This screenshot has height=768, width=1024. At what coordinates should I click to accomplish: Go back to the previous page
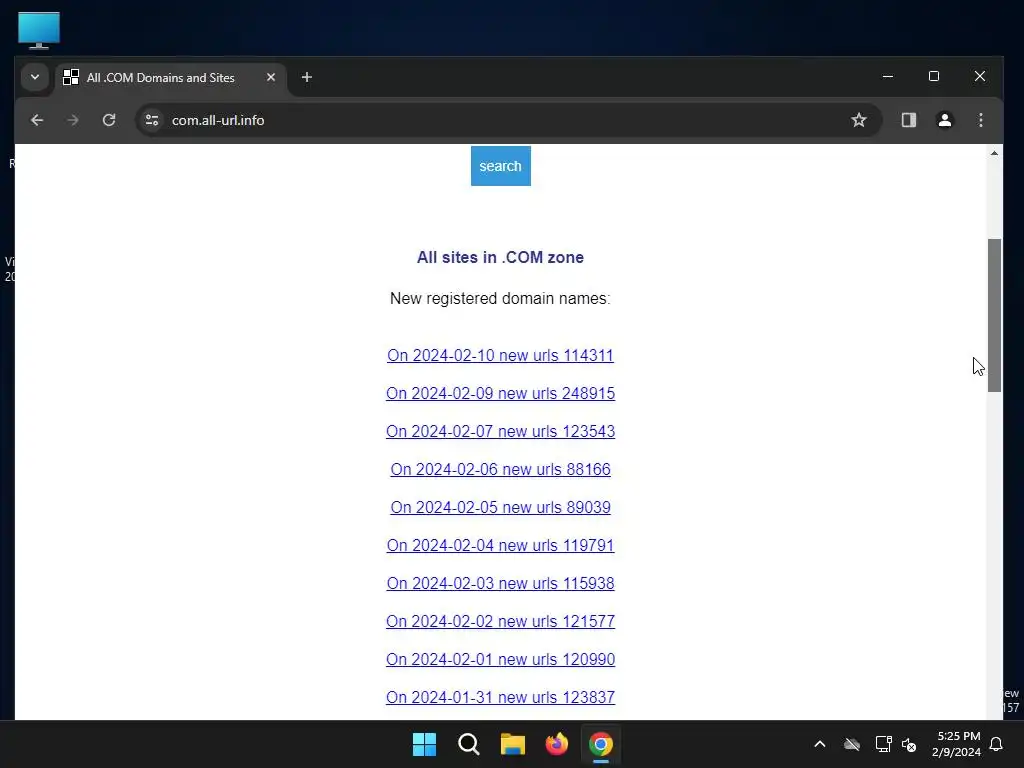click(x=37, y=120)
